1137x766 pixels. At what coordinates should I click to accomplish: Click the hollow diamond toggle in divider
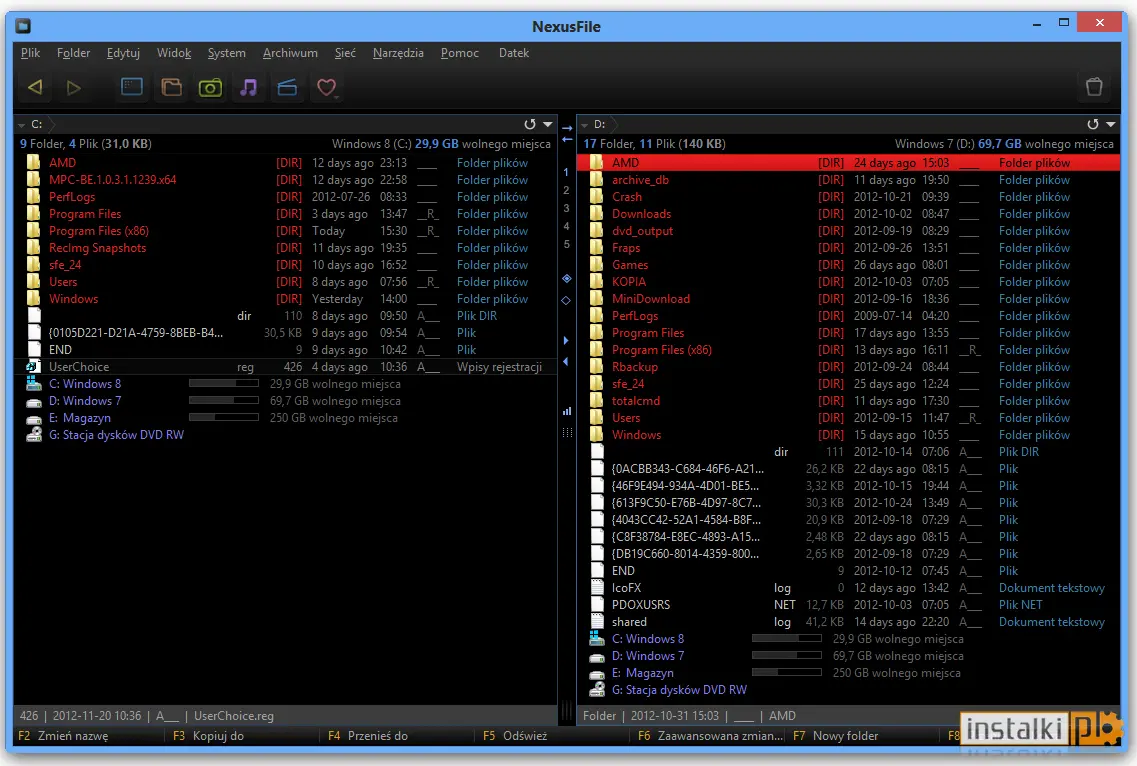(x=566, y=300)
